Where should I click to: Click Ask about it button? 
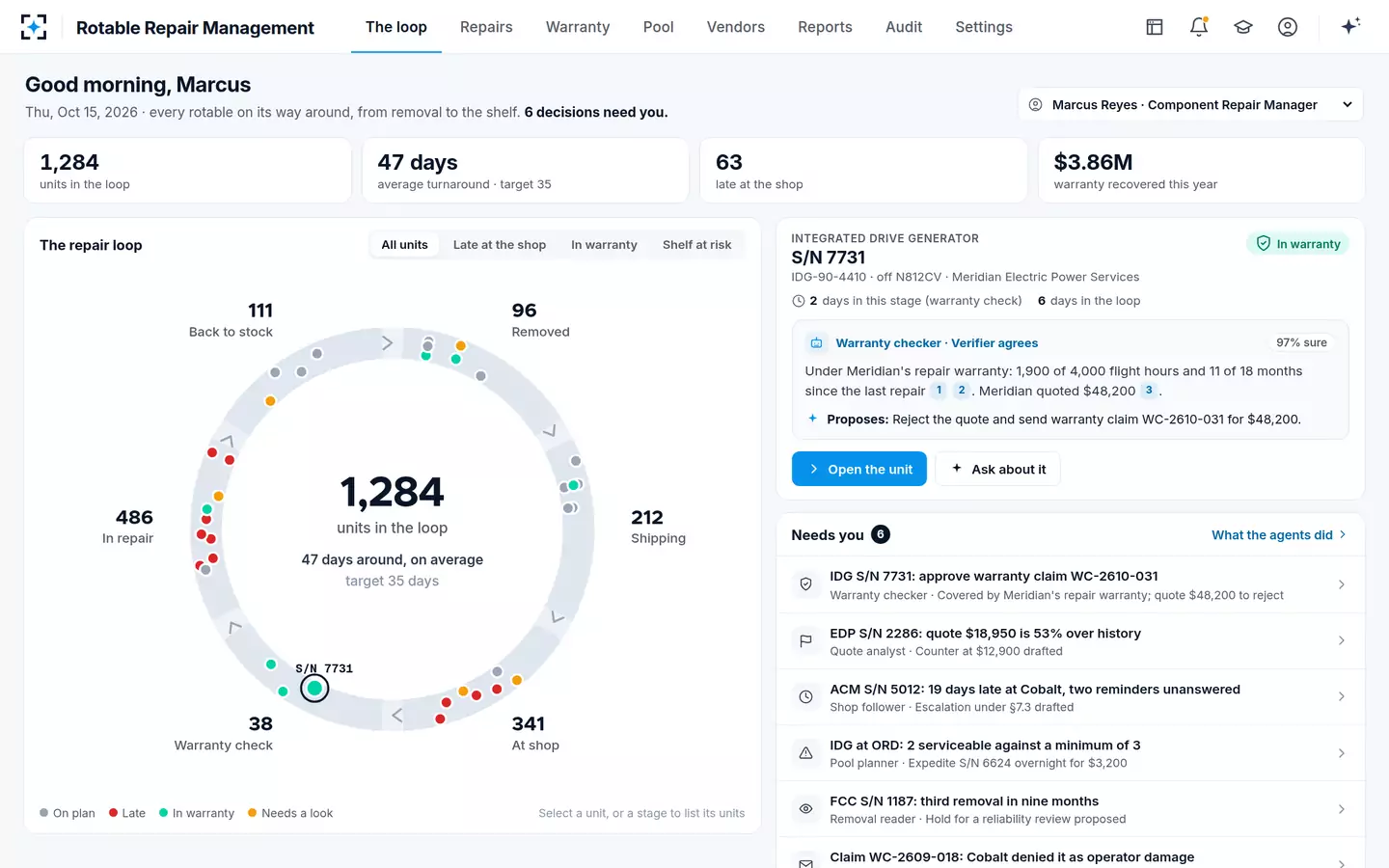point(998,469)
